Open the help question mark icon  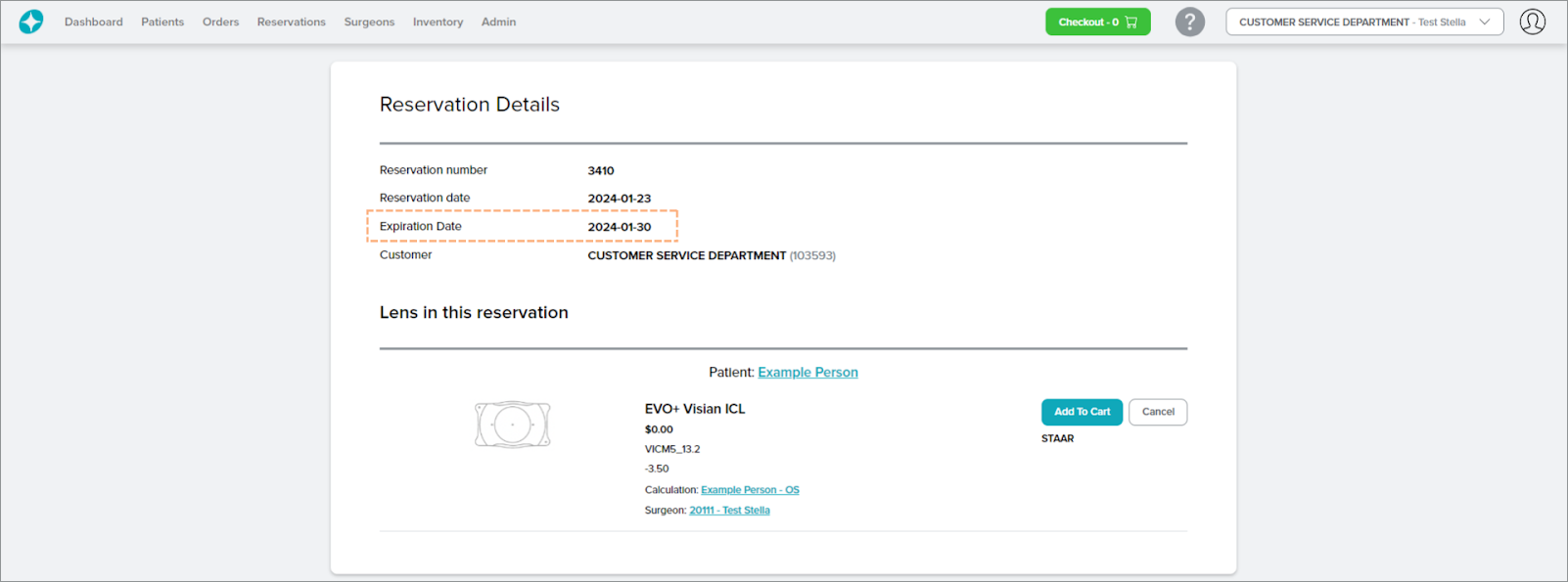(x=1189, y=22)
